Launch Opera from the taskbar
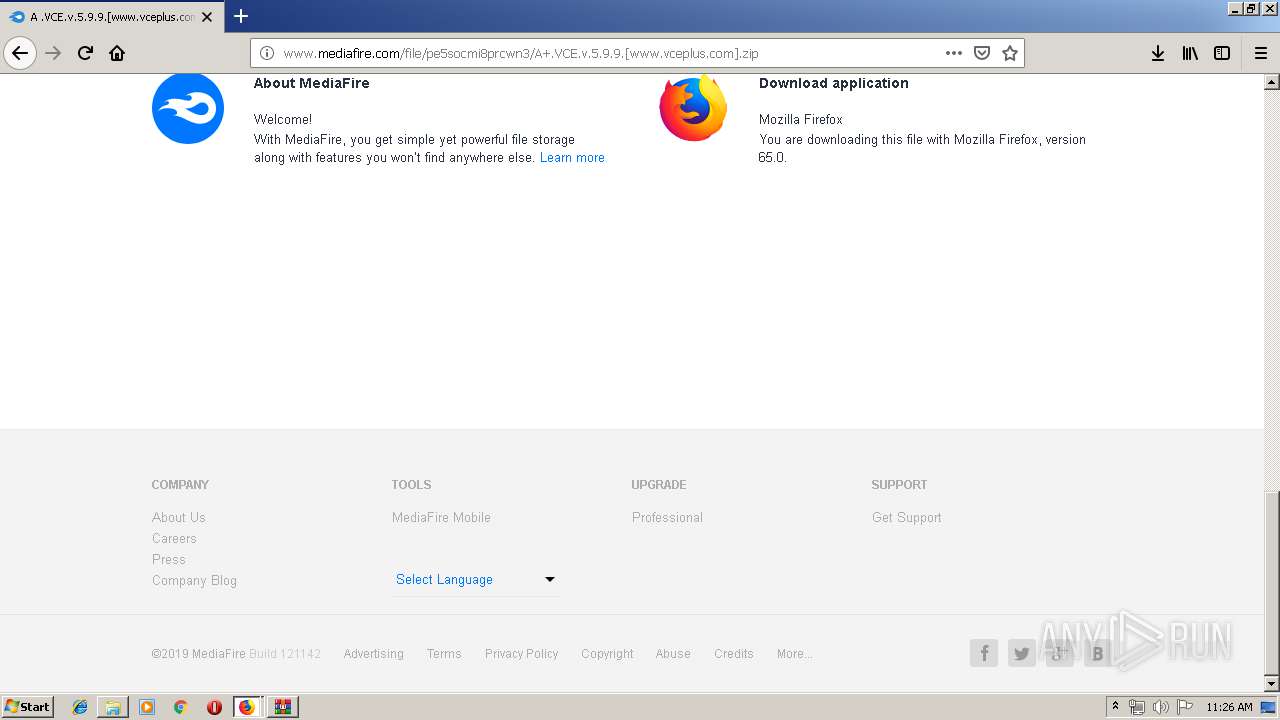 click(214, 707)
